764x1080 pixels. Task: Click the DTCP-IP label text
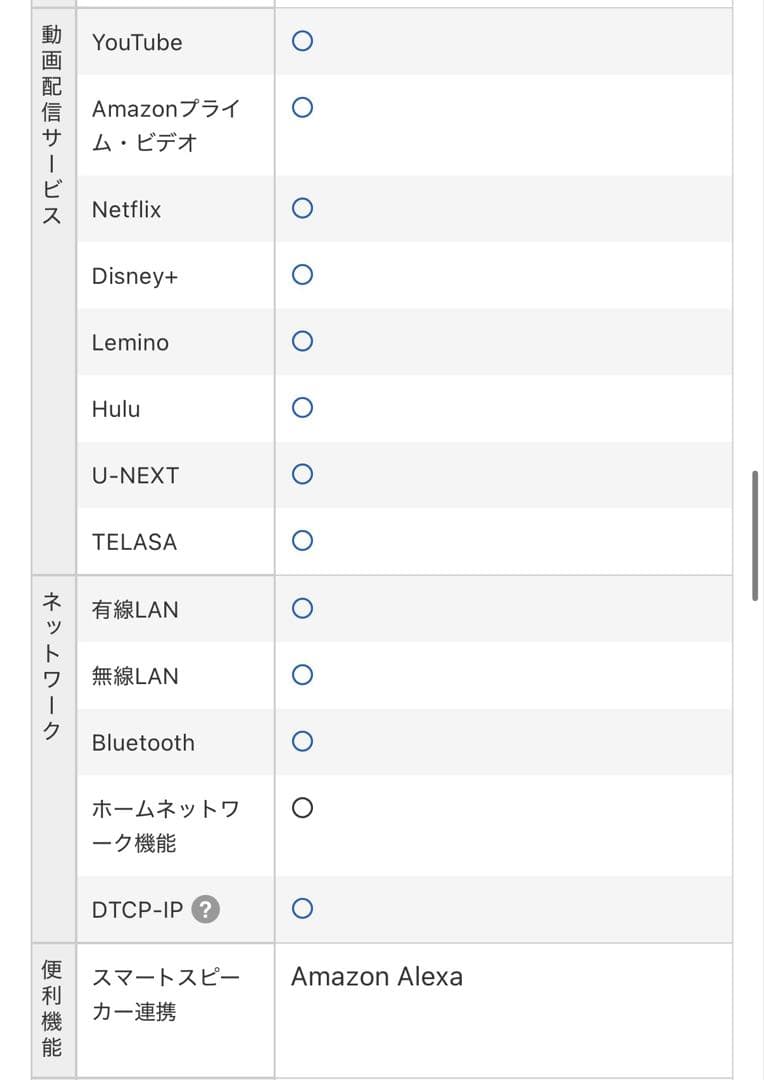[137, 910]
